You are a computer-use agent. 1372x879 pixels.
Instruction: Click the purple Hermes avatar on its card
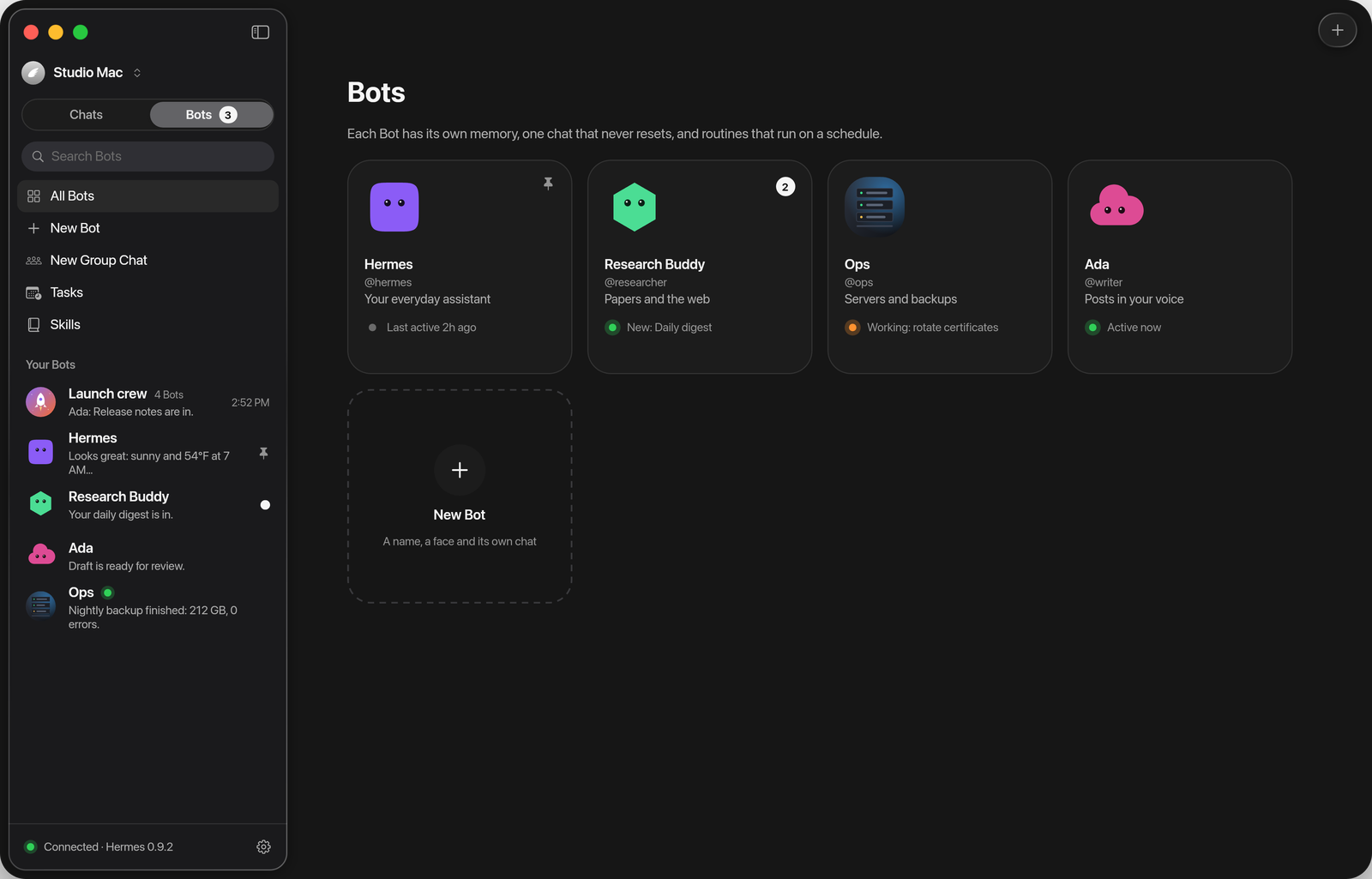394,207
